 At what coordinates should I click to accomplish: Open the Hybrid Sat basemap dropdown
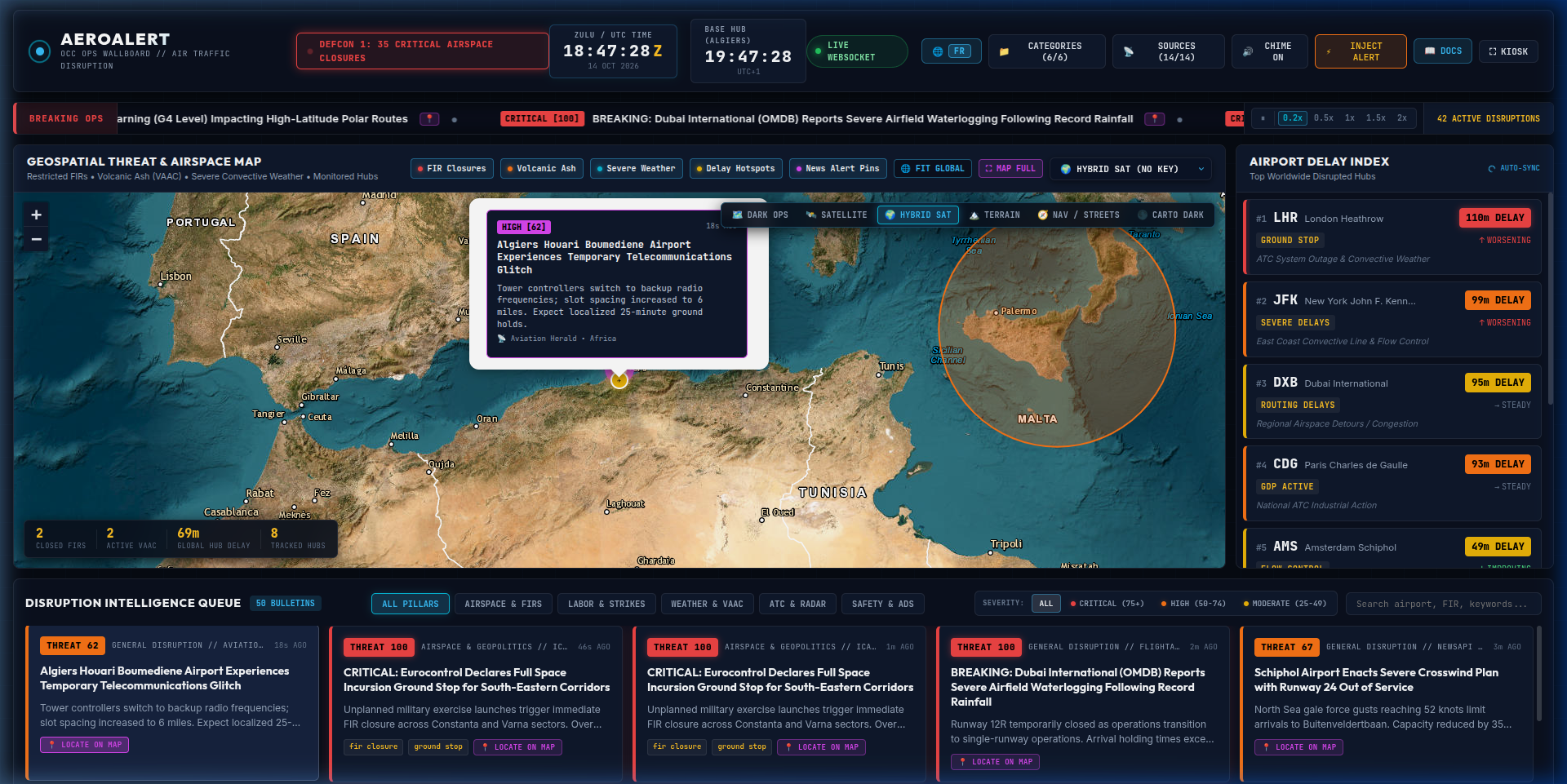(x=1130, y=169)
